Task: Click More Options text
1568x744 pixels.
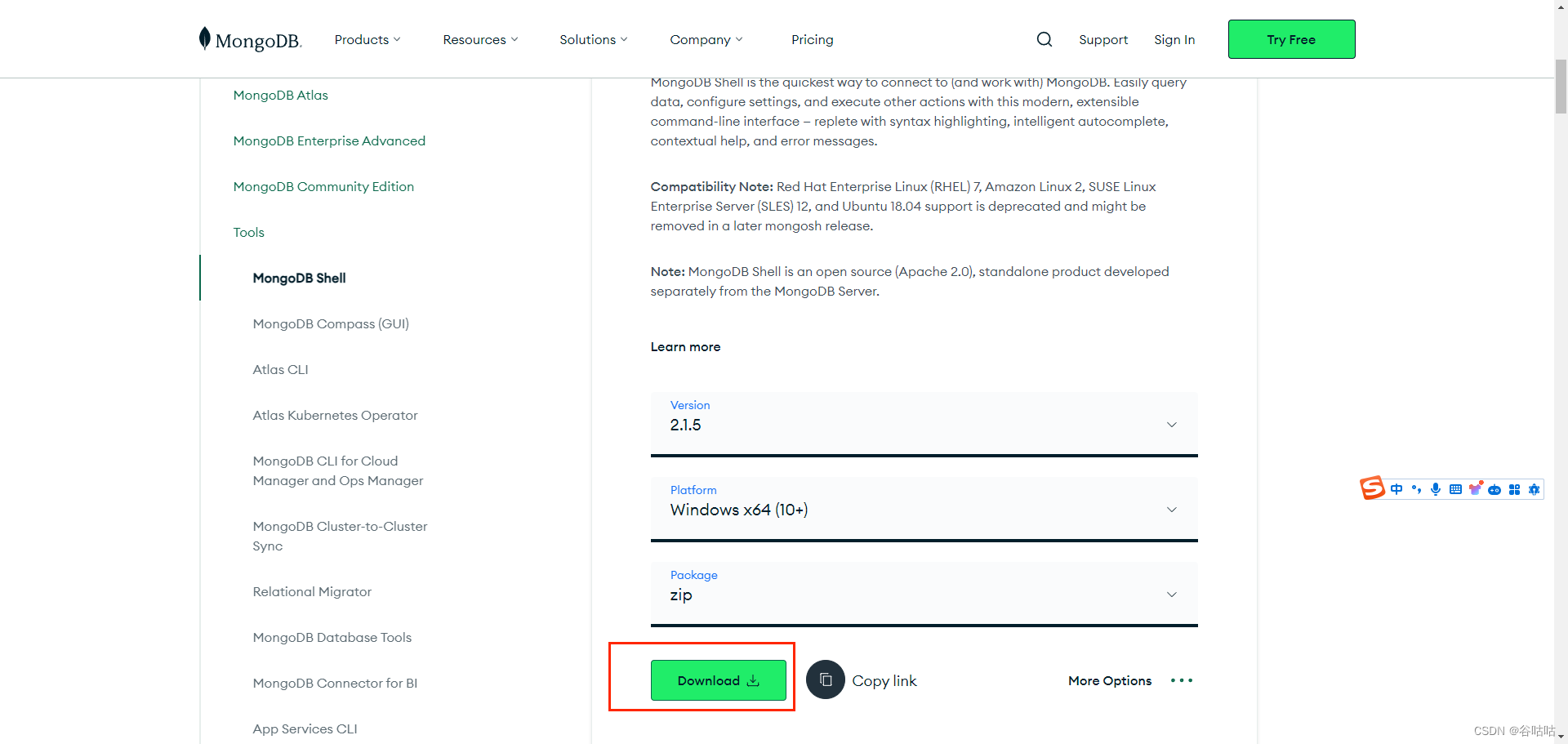Action: click(1110, 680)
